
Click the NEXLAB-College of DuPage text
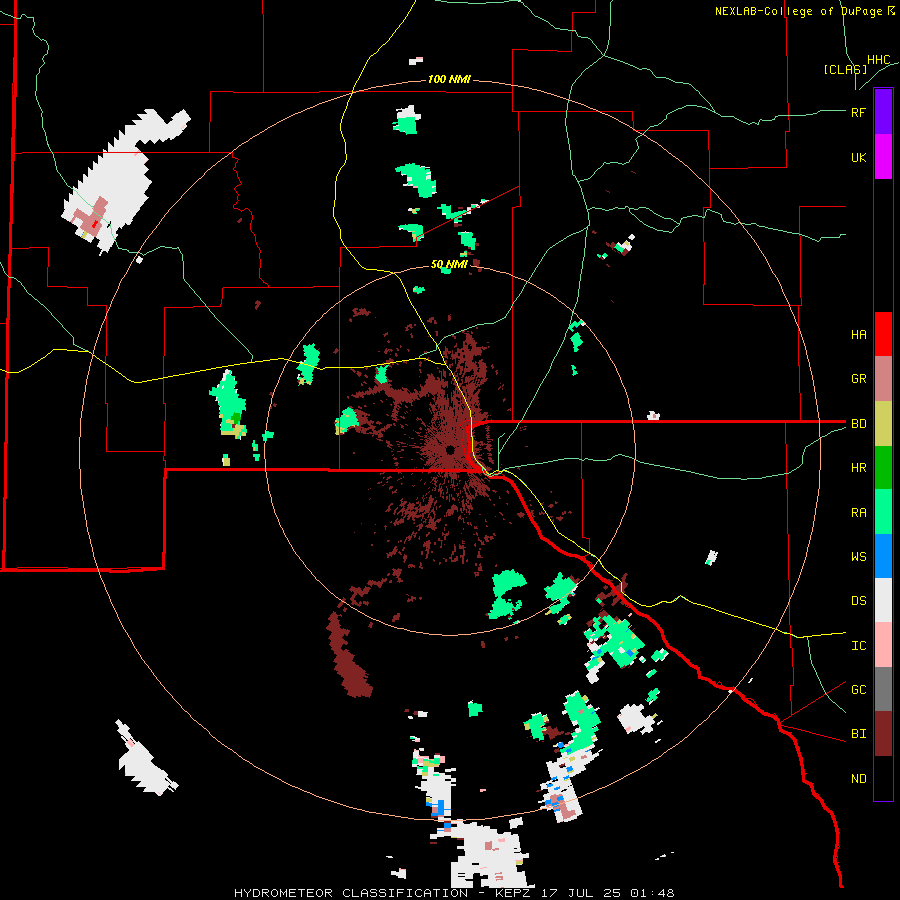(798, 11)
